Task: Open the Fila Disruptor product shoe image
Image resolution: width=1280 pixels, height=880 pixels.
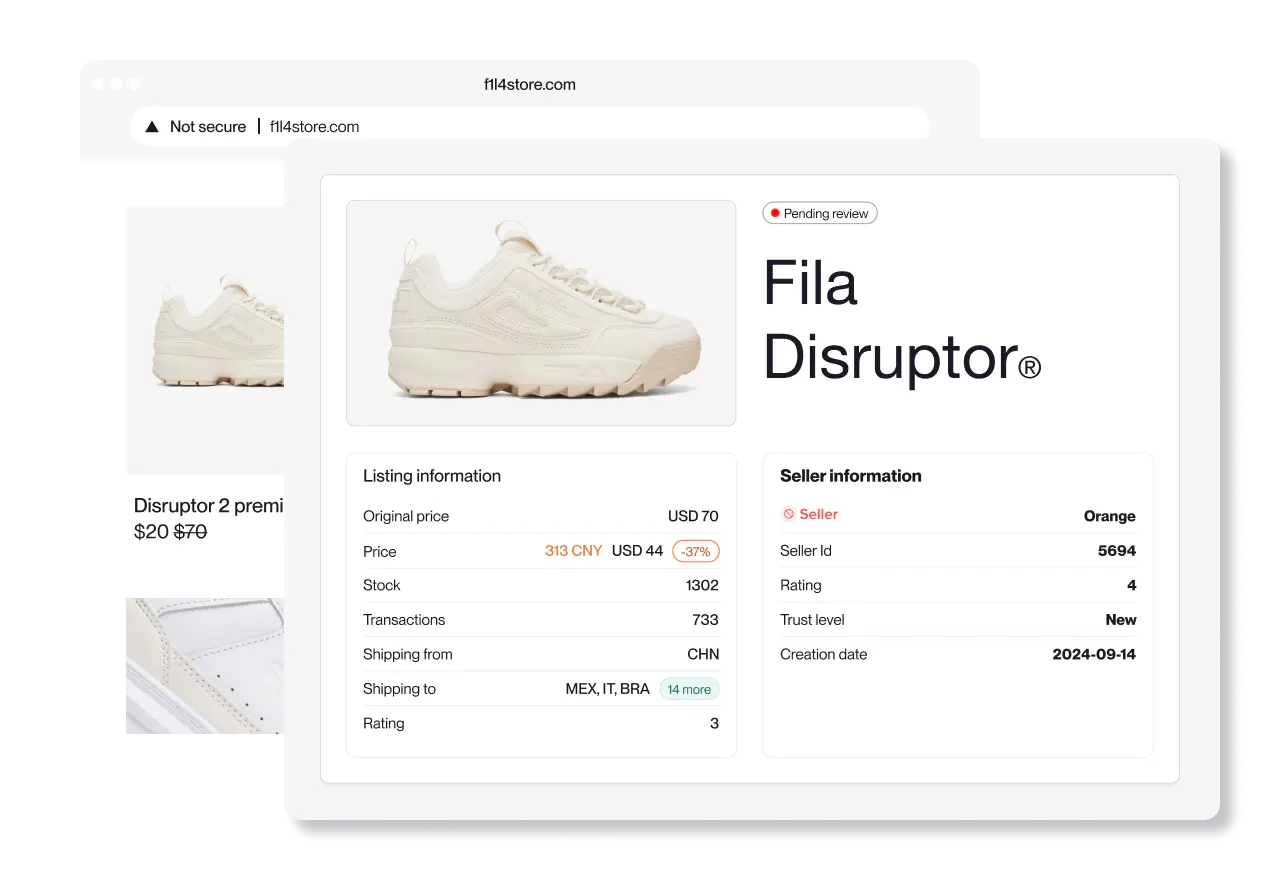Action: pos(541,313)
